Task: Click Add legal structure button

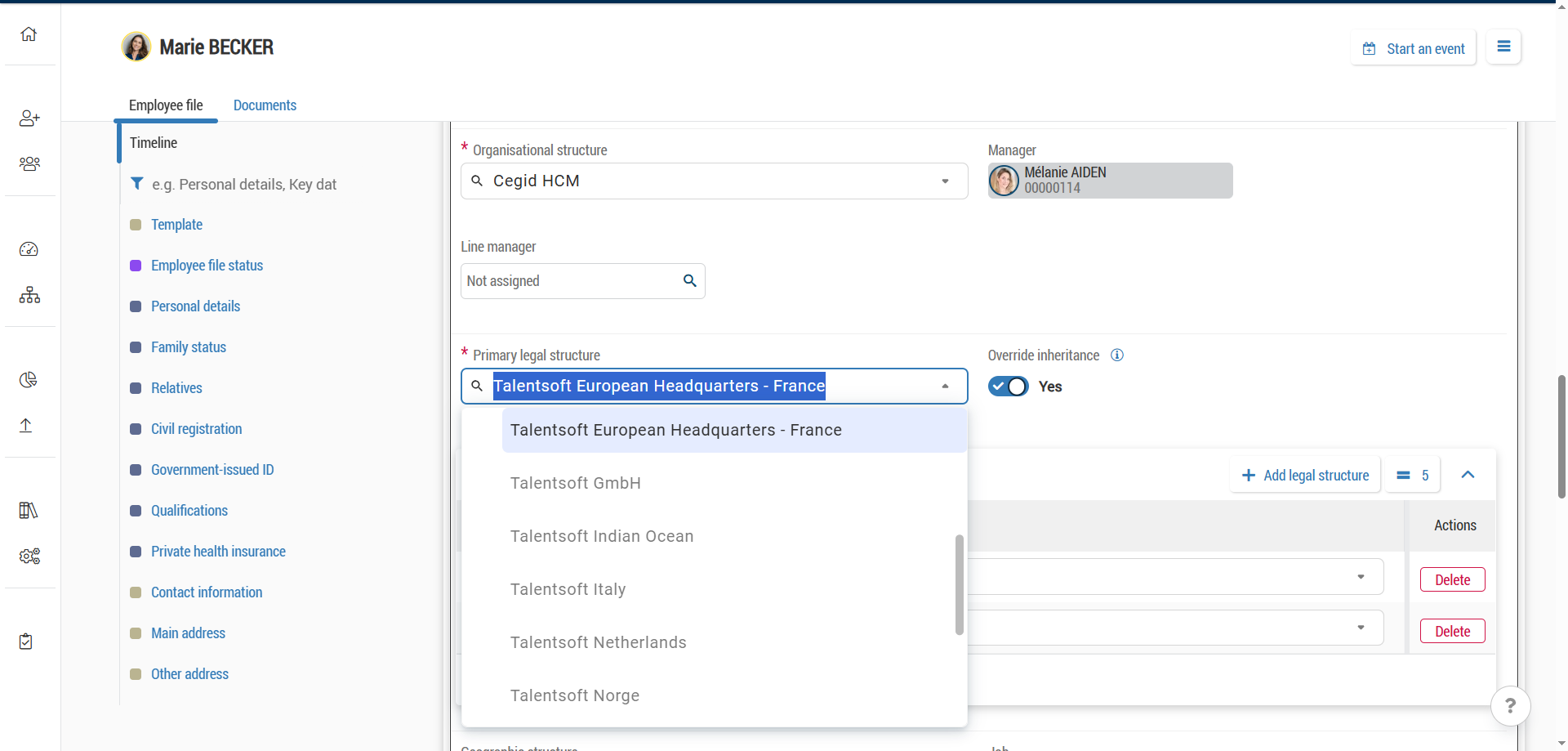Action: tap(1305, 476)
